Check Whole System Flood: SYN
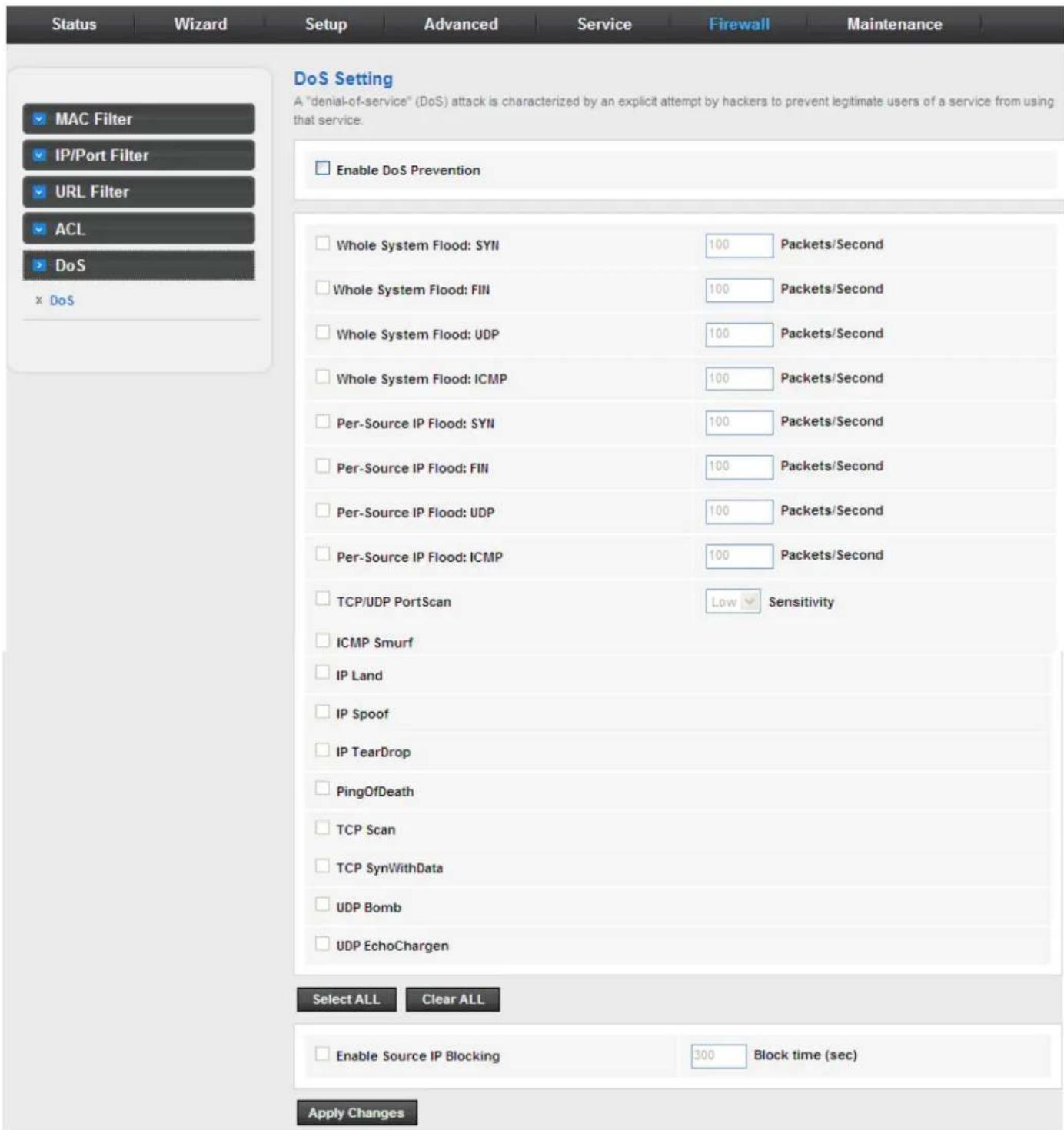This screenshot has height=1130, width=1064. pyautogui.click(x=323, y=243)
